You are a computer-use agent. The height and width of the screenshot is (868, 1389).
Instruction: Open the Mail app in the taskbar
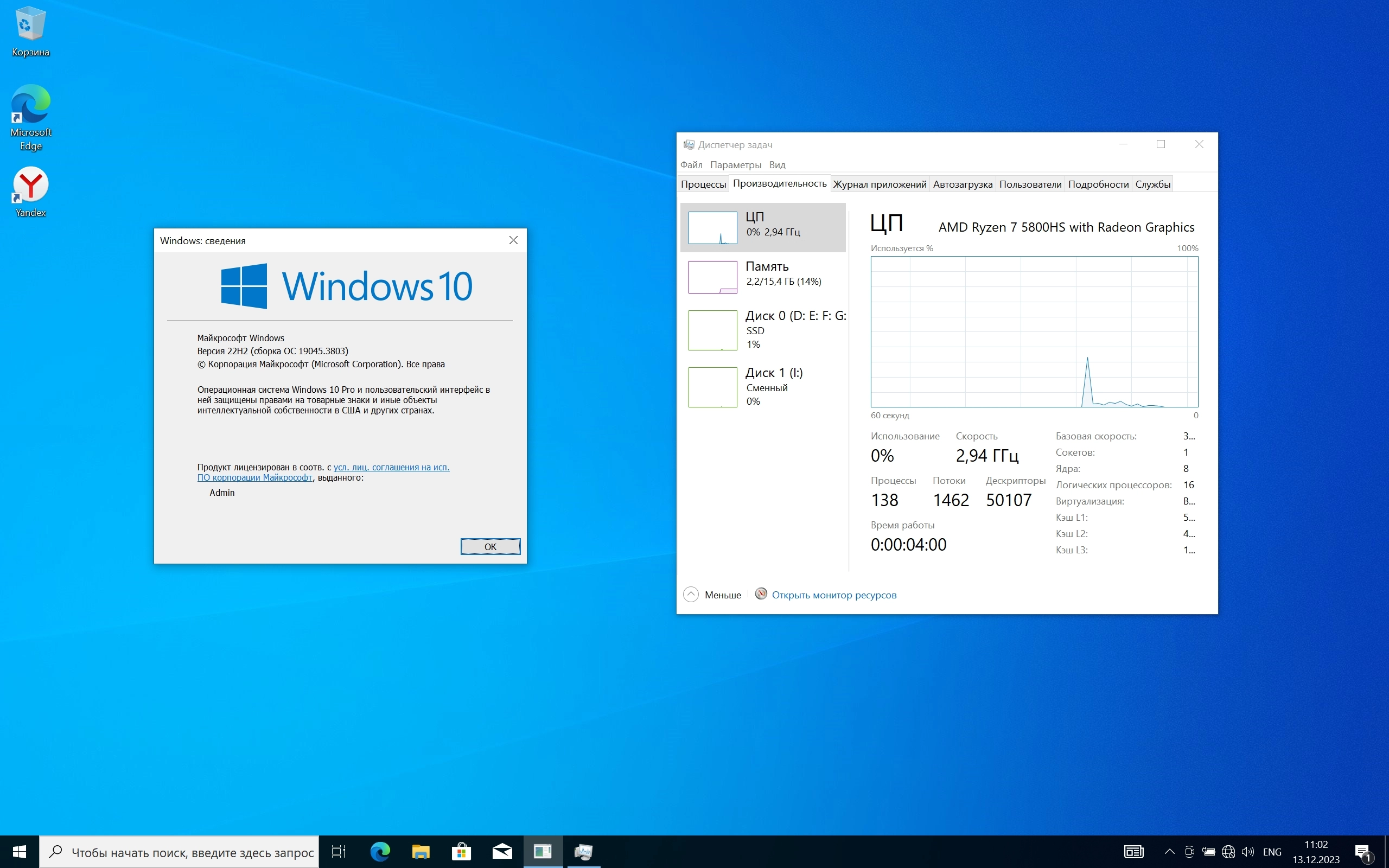coord(502,851)
